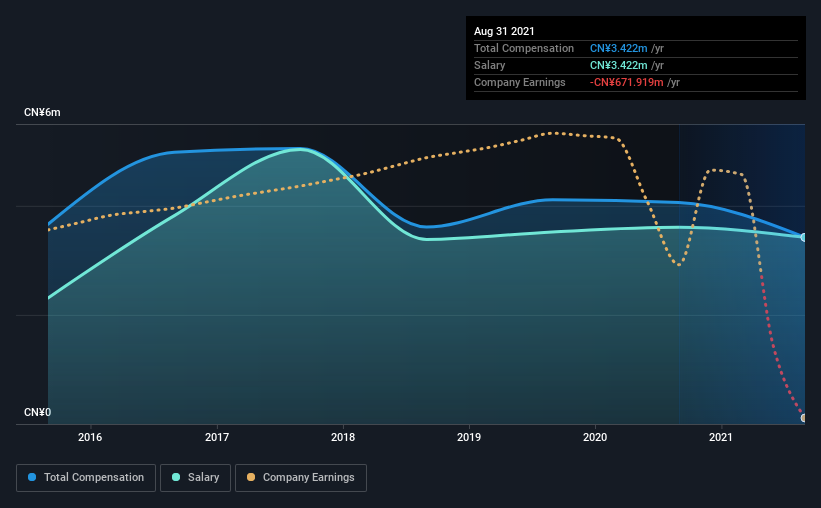Click the Salary CN¥3.422m value in the tooltip
The width and height of the screenshot is (821, 508).
[x=619, y=65]
